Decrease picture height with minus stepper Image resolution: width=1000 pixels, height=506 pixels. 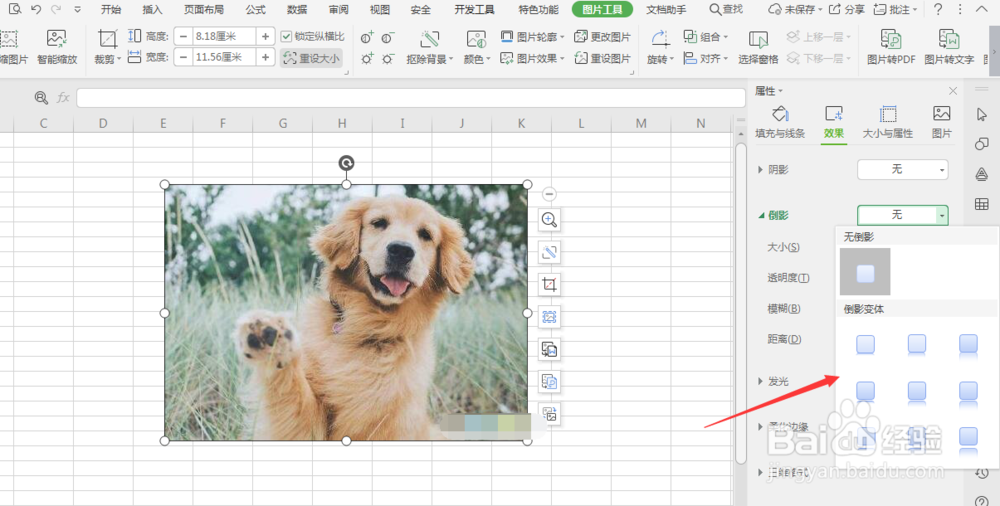pos(184,36)
